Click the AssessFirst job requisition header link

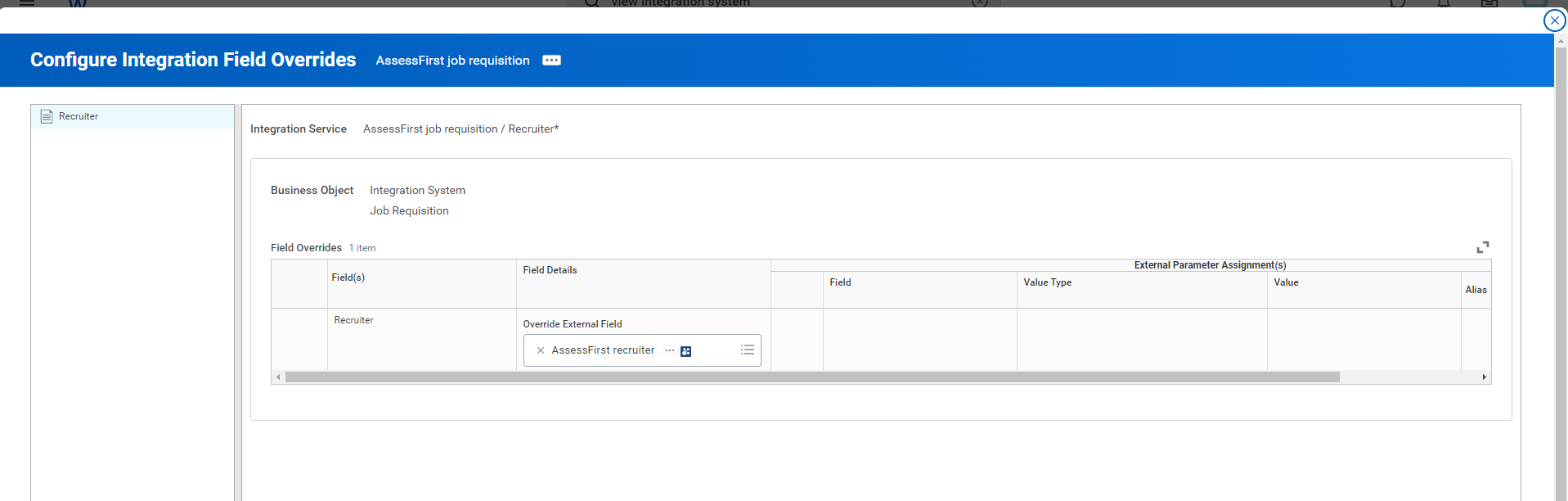click(452, 61)
